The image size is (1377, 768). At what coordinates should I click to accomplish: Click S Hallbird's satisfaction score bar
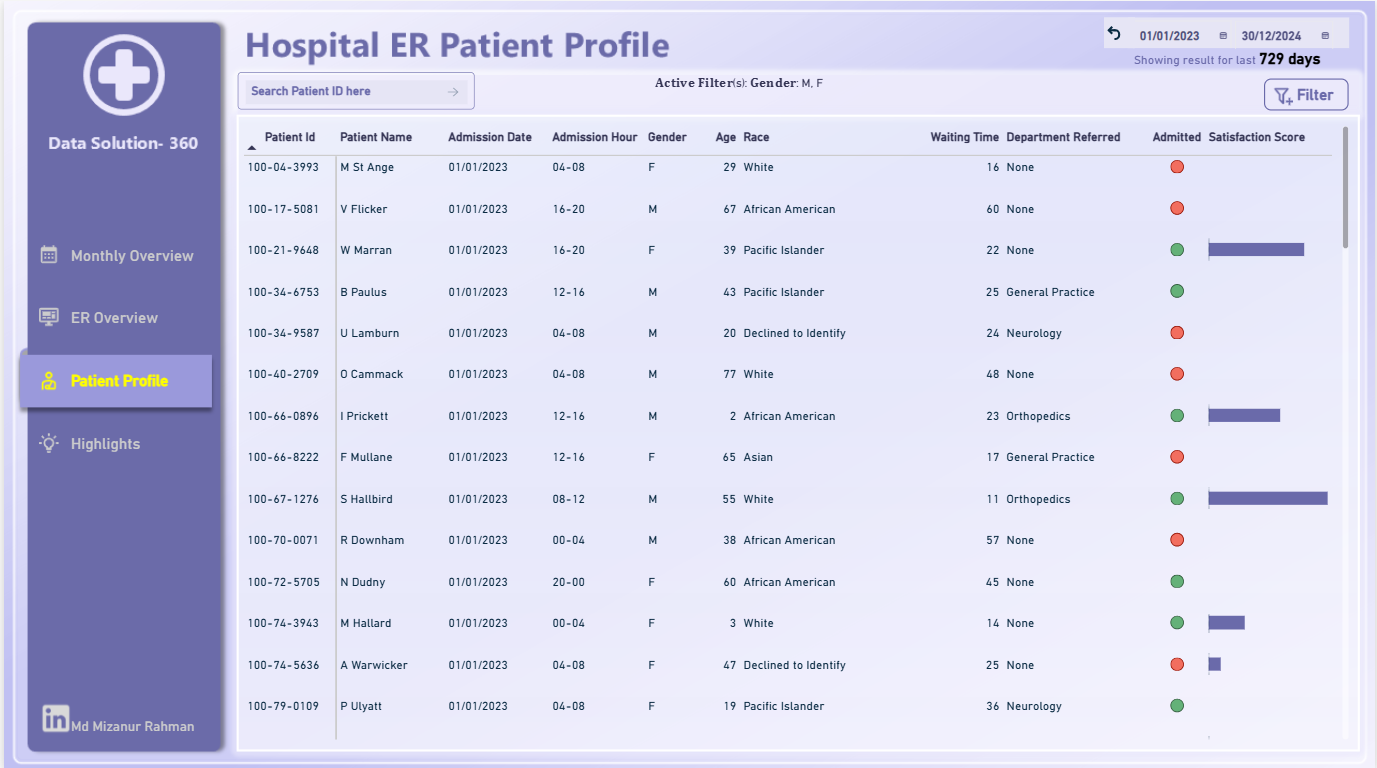[x=1267, y=498]
